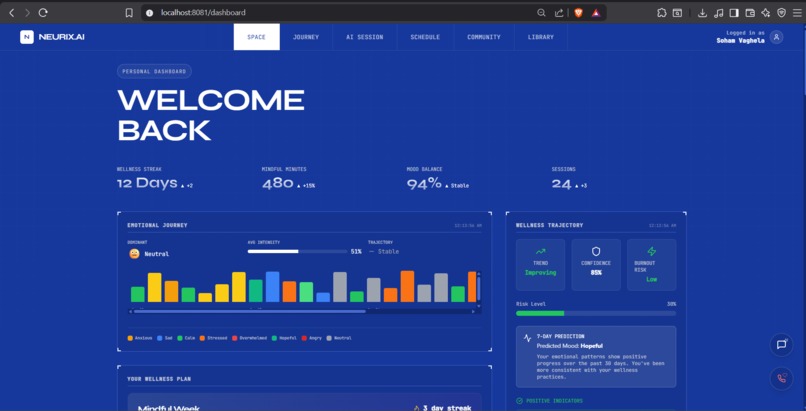The width and height of the screenshot is (806, 411).
Task: Bookmark this page with the bookmark icon
Action: coord(129,13)
